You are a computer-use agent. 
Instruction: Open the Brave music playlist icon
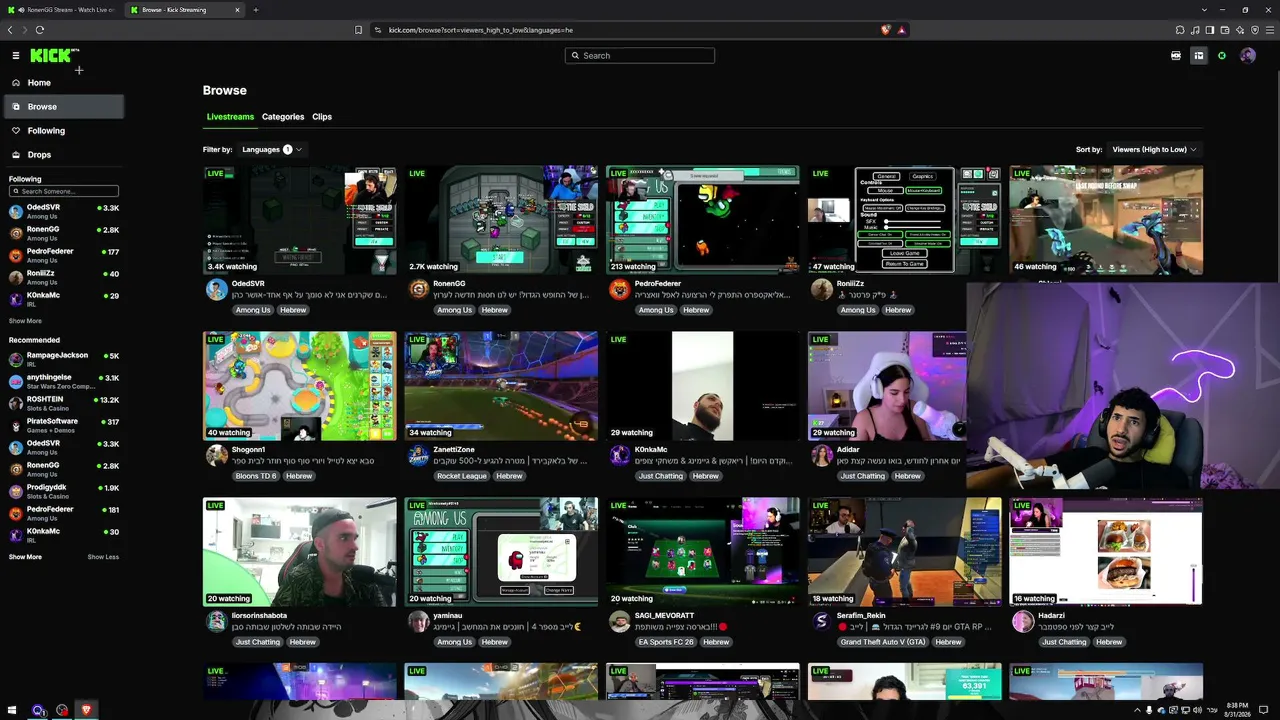pos(1195,30)
